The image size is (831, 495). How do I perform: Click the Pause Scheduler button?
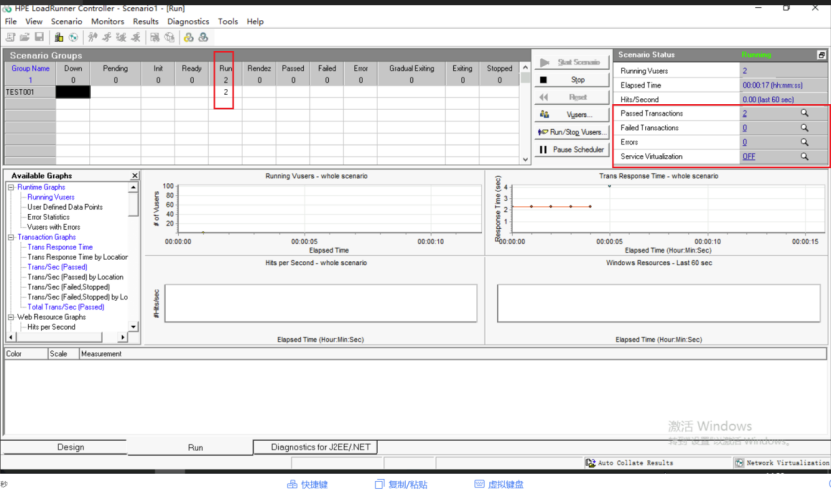point(572,149)
